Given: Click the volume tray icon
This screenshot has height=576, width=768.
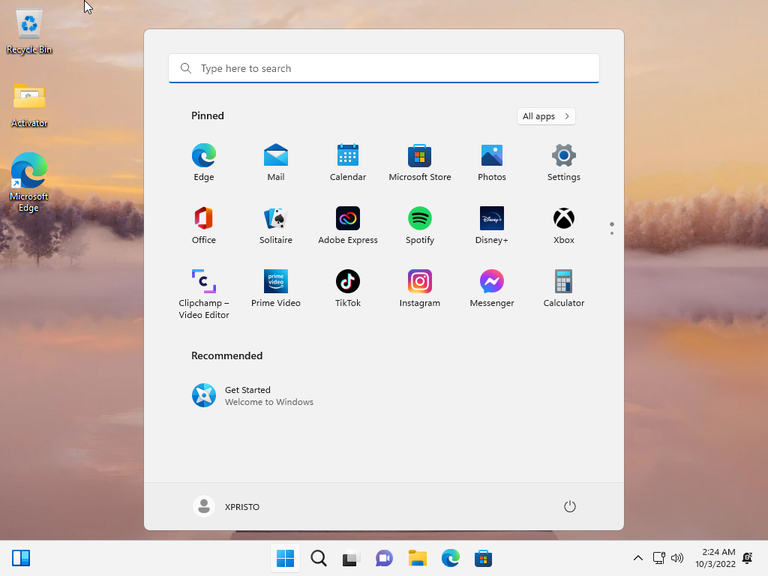Looking at the screenshot, I should coord(677,558).
